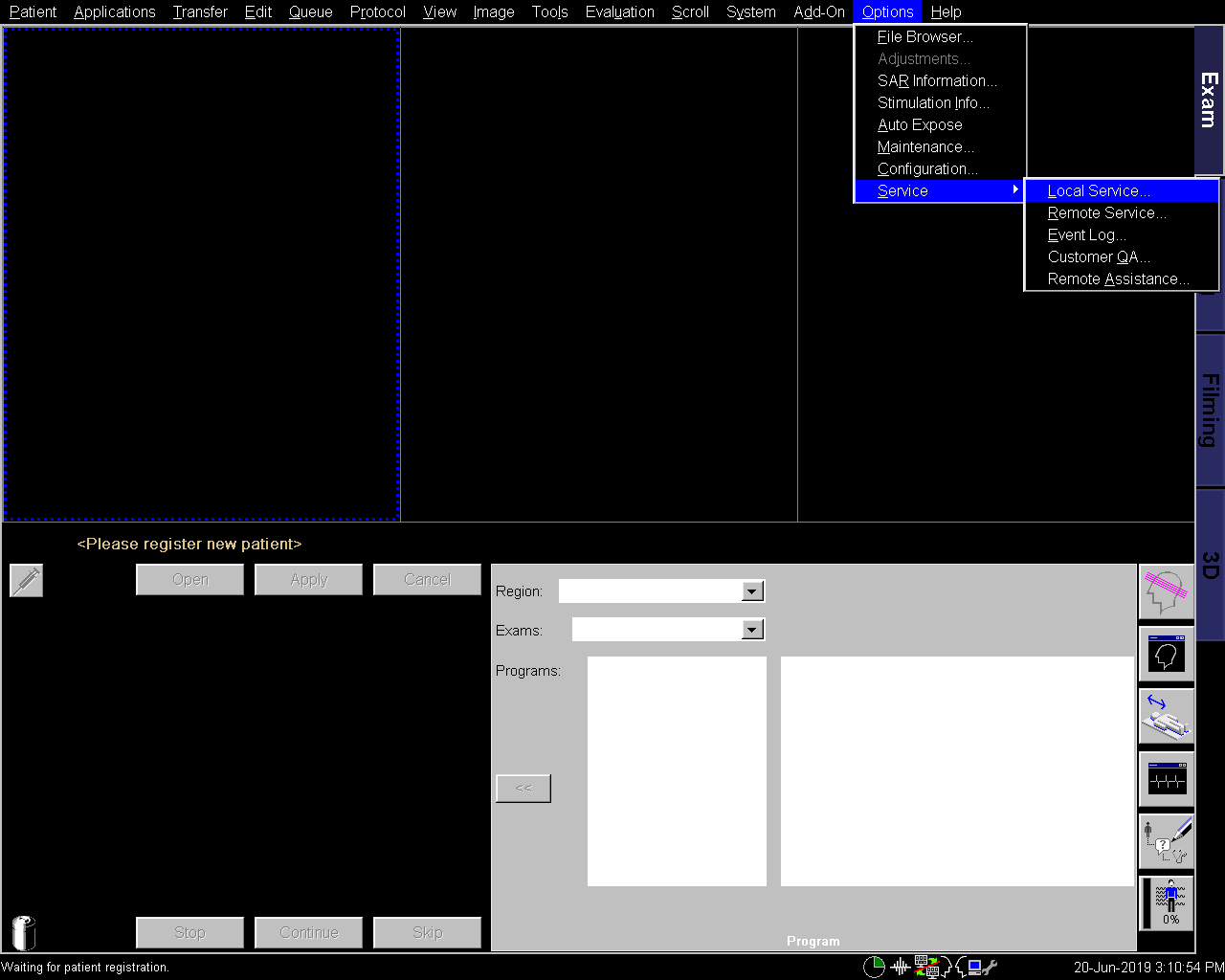
Task: Click the green pie chart status icon
Action: (x=874, y=967)
